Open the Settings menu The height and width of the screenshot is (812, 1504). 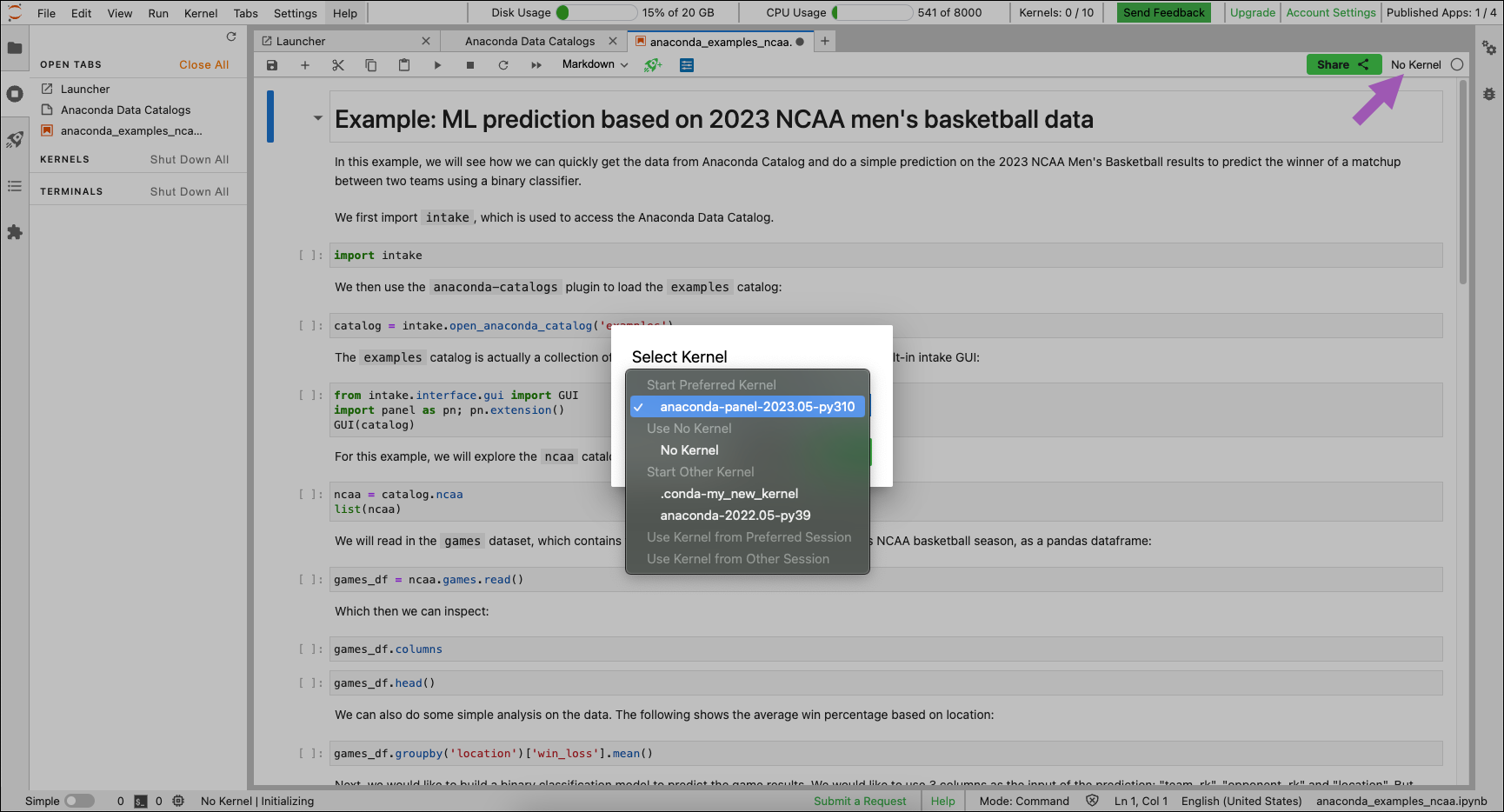point(296,13)
